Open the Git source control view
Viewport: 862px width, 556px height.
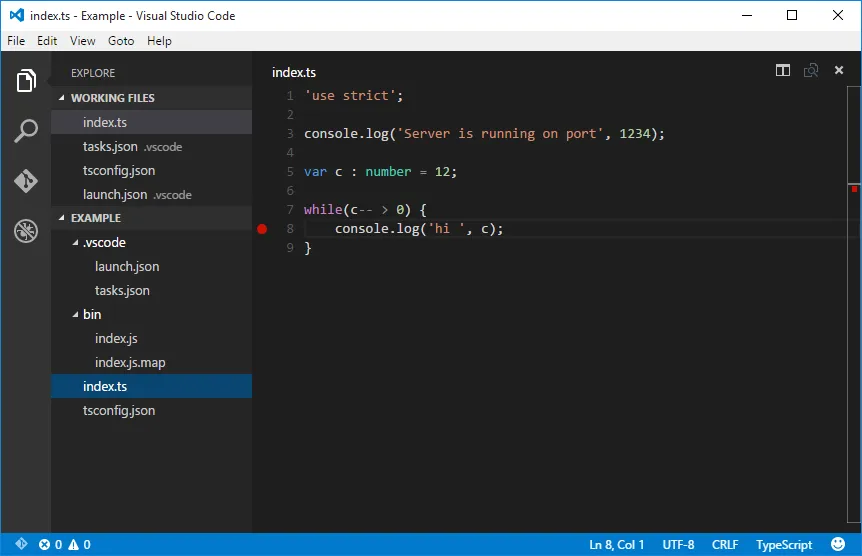coord(26,181)
